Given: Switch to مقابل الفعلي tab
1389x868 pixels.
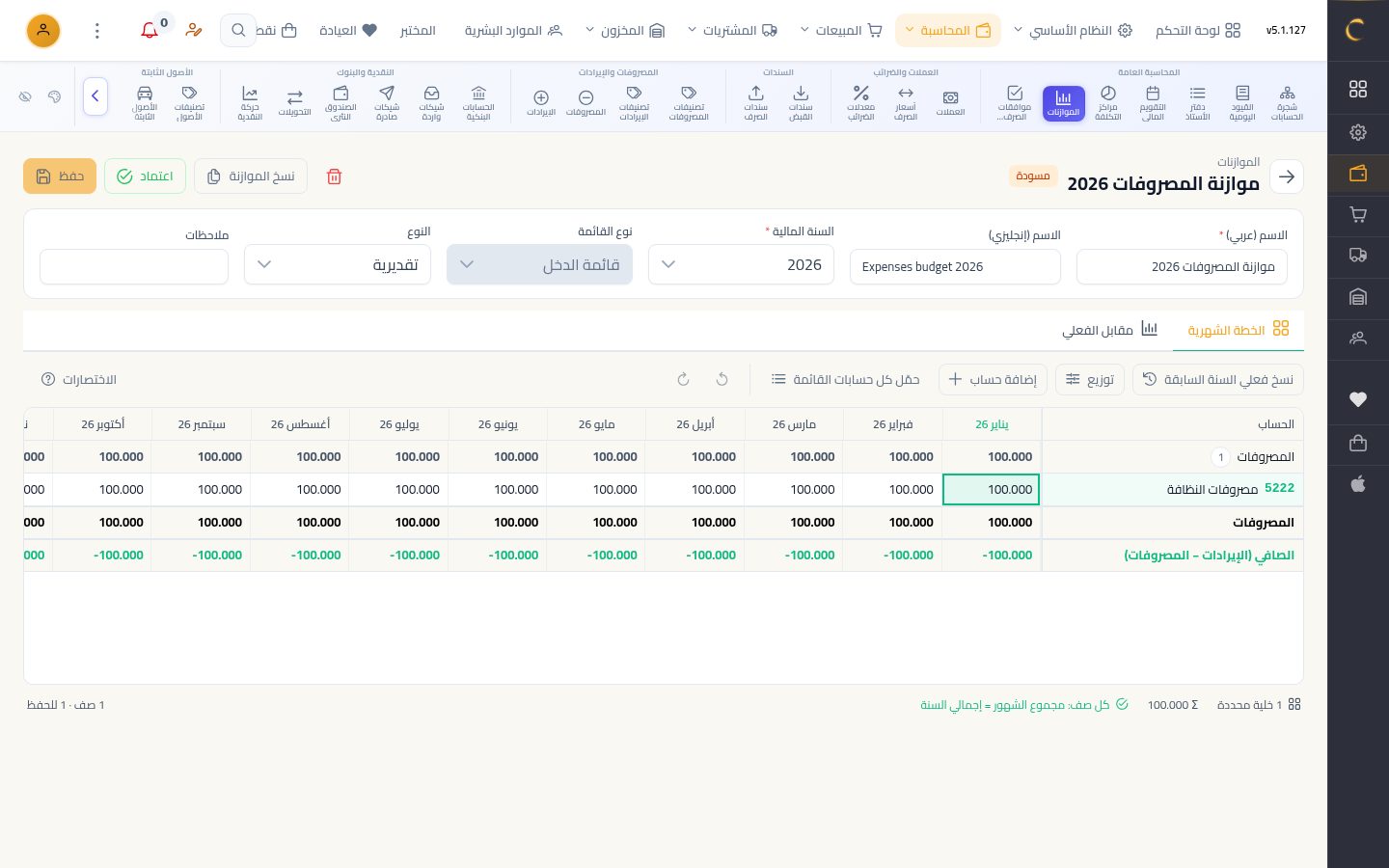Looking at the screenshot, I should pyautogui.click(x=1109, y=330).
